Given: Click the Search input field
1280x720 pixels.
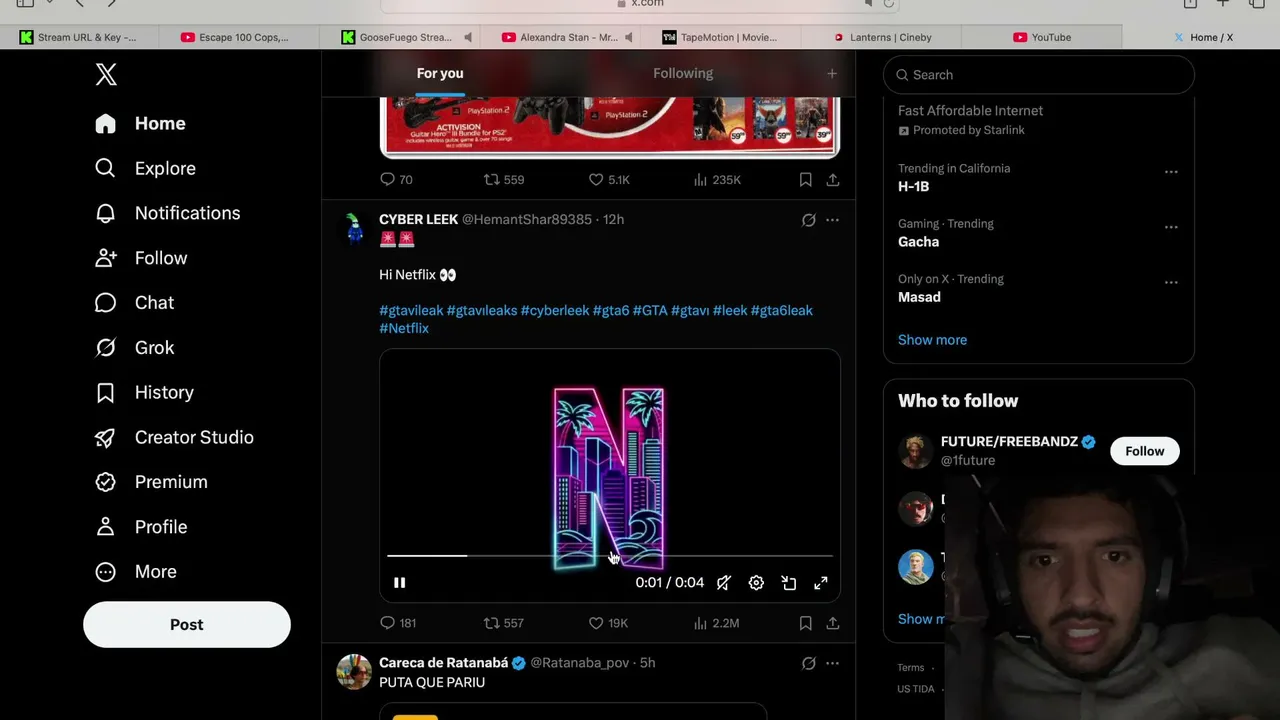Looking at the screenshot, I should point(1039,75).
